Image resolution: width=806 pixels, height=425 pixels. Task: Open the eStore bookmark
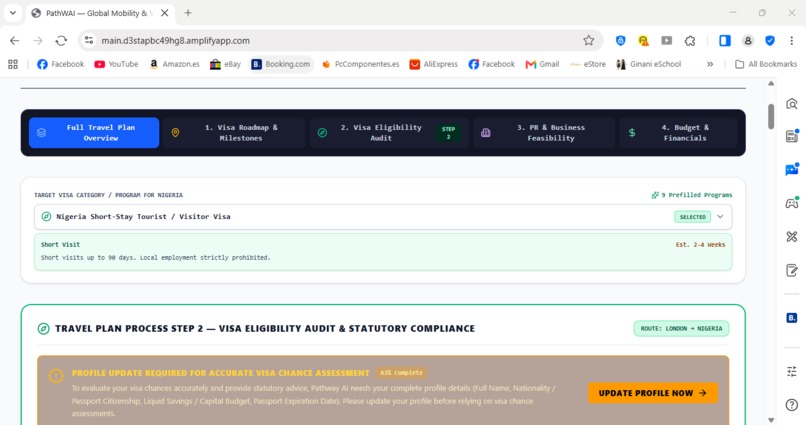[x=588, y=64]
